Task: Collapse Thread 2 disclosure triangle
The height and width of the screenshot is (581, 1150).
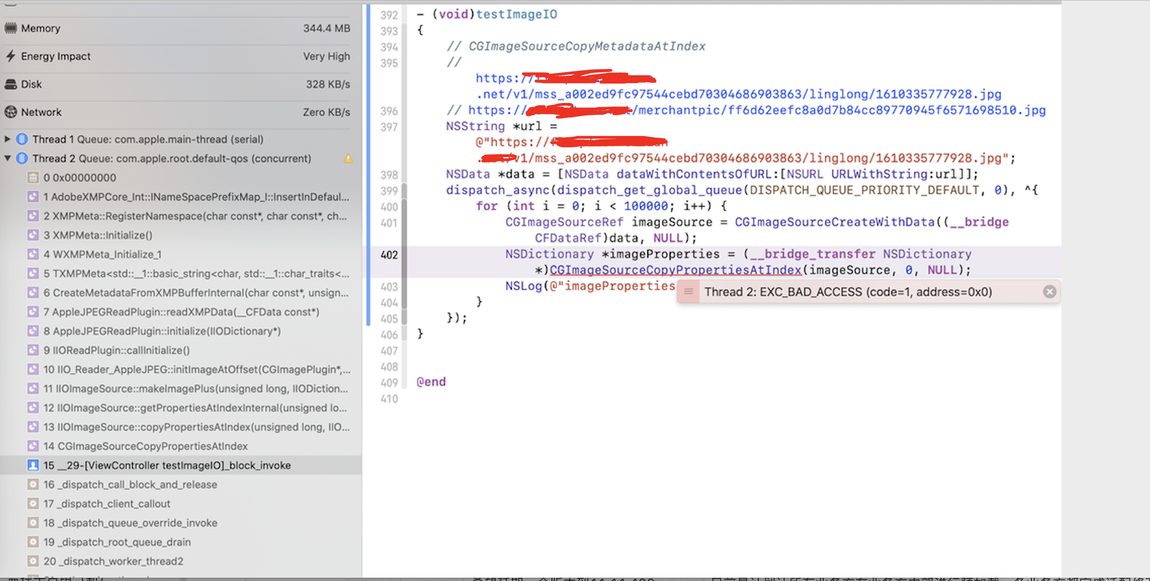Action: [x=8, y=159]
